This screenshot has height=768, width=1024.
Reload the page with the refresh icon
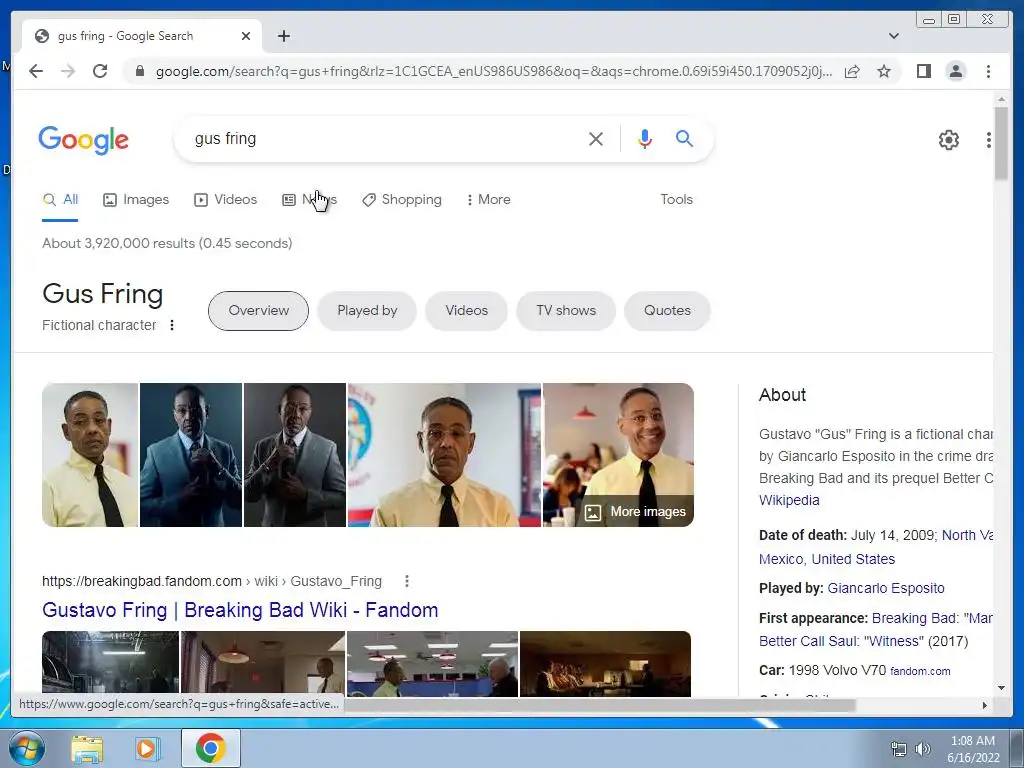(x=100, y=71)
